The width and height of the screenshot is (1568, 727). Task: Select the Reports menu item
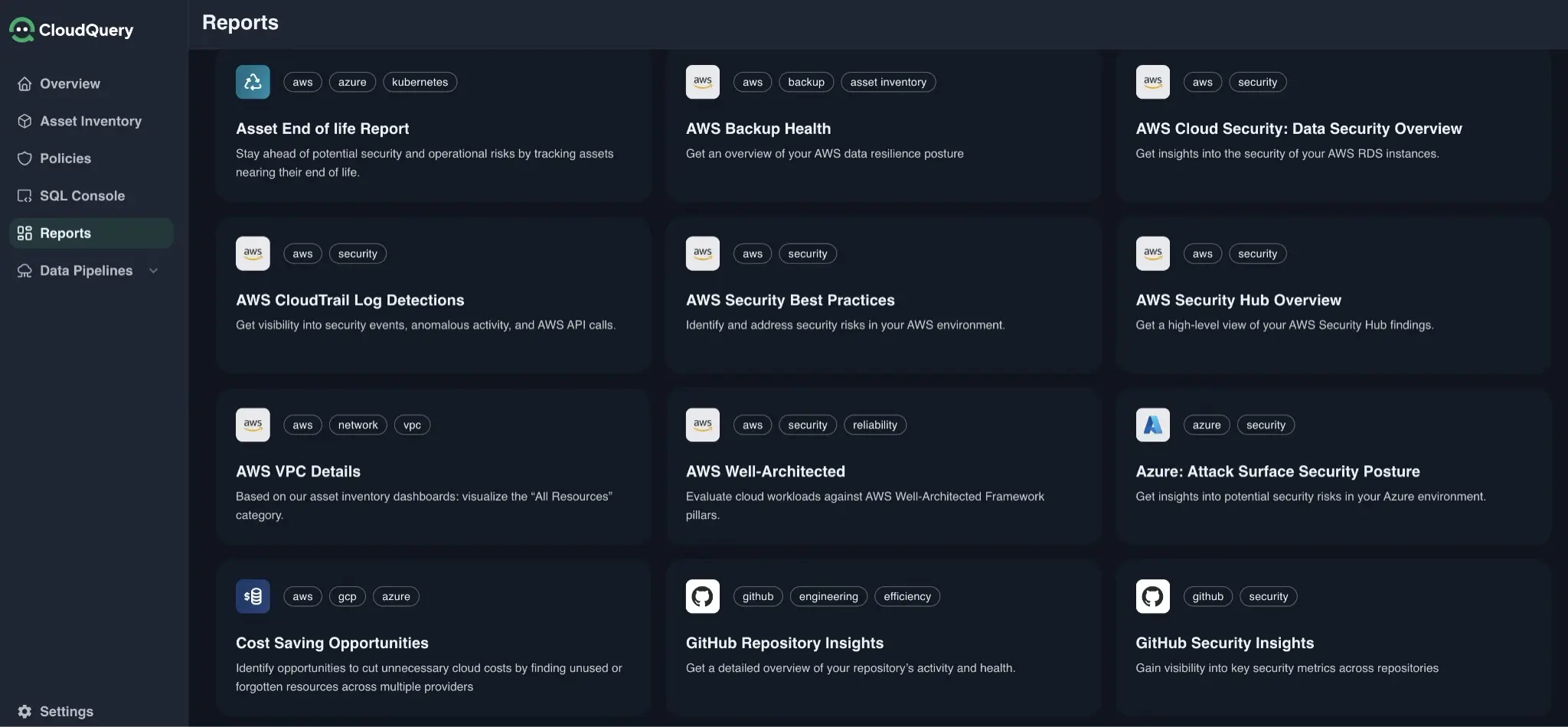(91, 233)
